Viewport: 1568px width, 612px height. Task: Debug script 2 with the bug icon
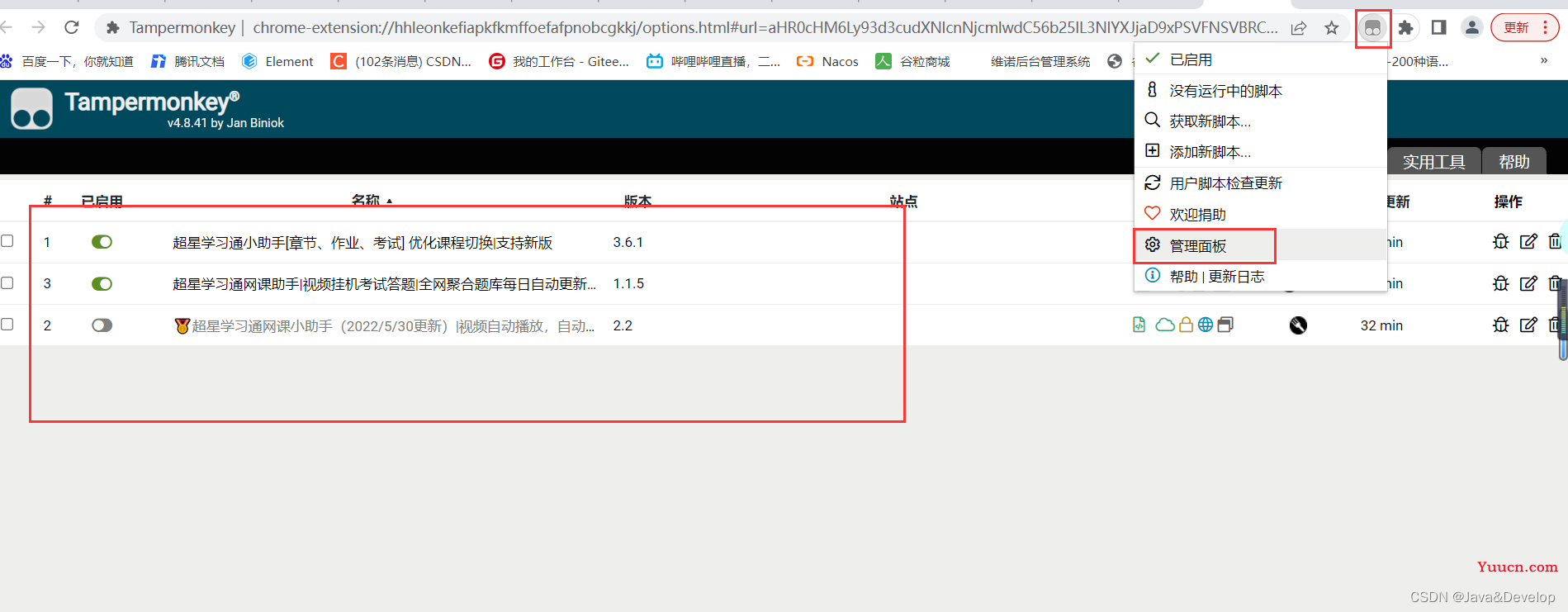point(1500,325)
